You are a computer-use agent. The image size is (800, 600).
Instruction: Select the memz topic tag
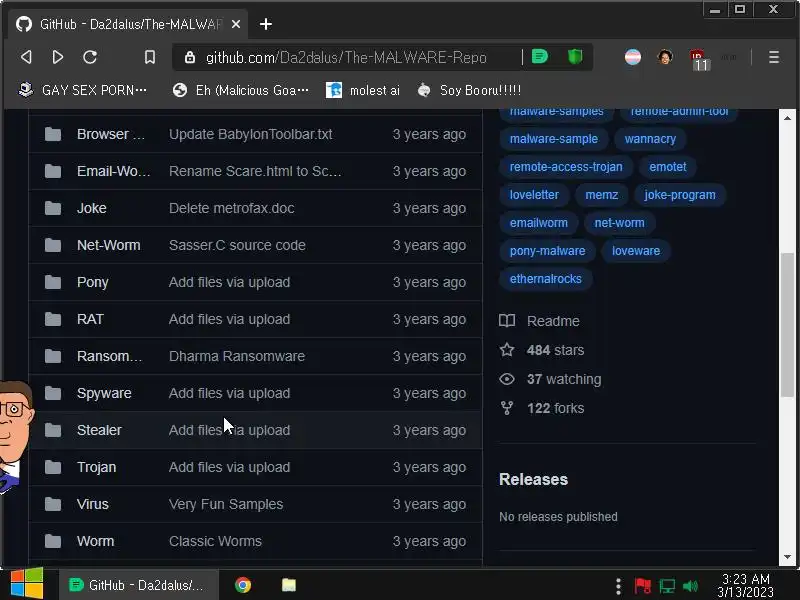(602, 195)
